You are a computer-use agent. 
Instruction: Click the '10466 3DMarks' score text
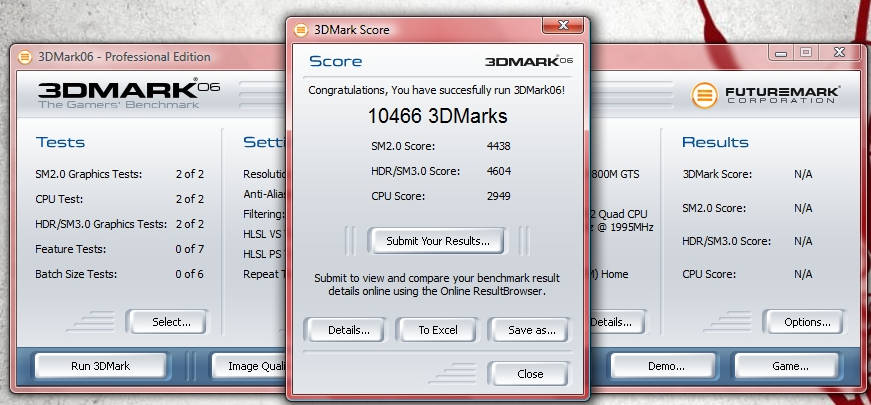tap(438, 116)
